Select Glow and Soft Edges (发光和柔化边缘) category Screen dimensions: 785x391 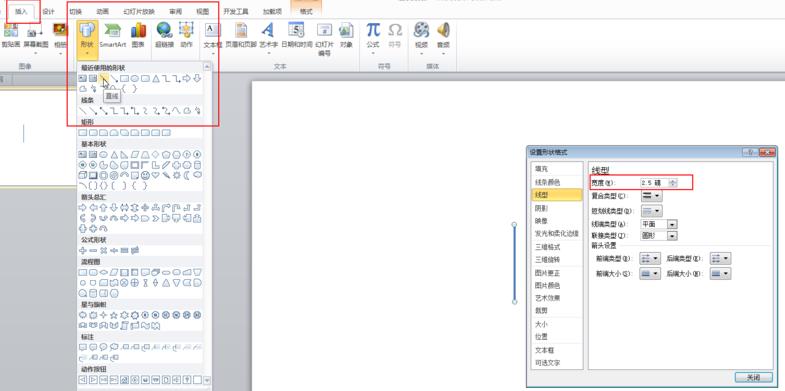point(557,233)
